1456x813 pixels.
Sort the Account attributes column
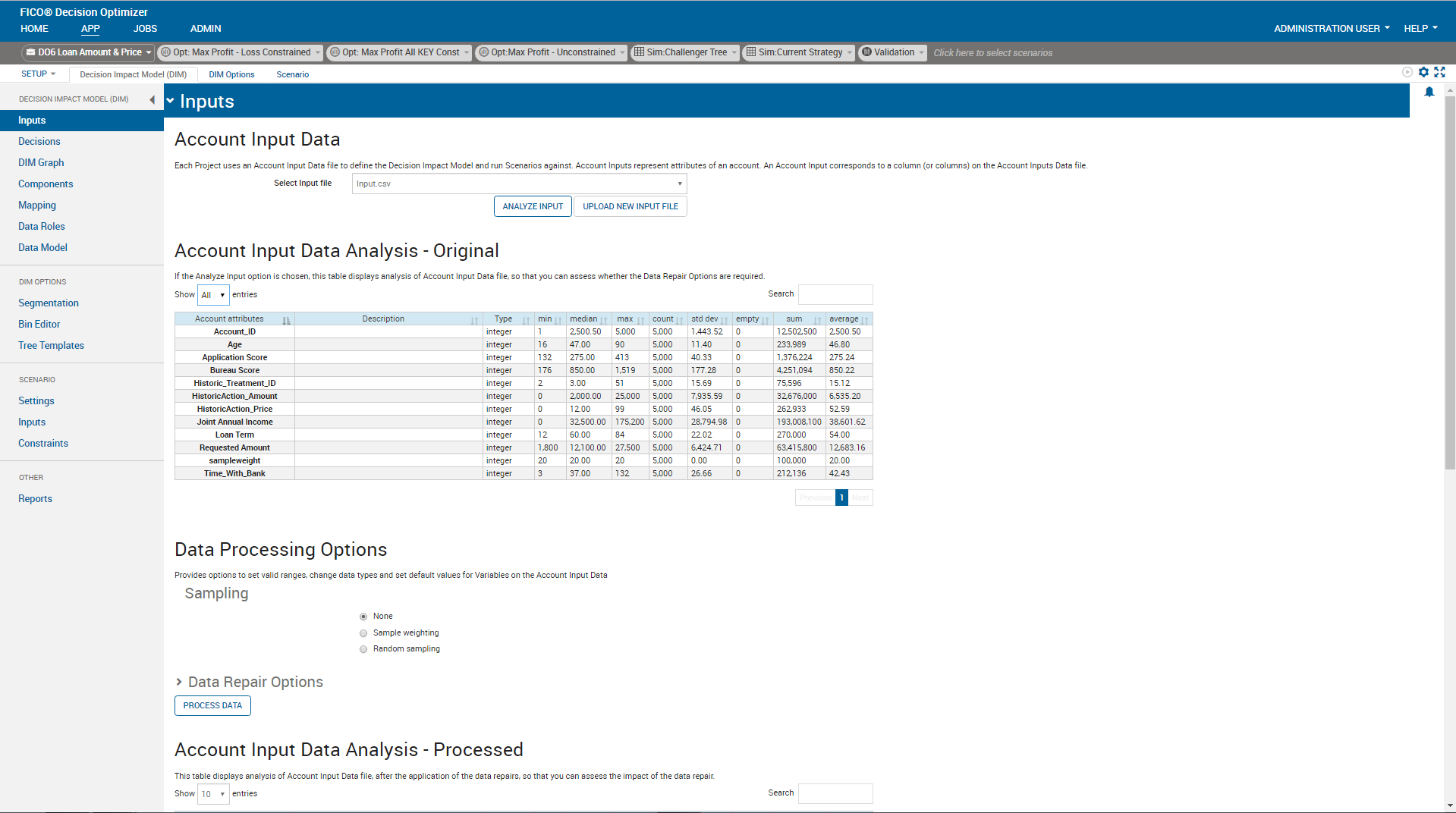[229, 319]
